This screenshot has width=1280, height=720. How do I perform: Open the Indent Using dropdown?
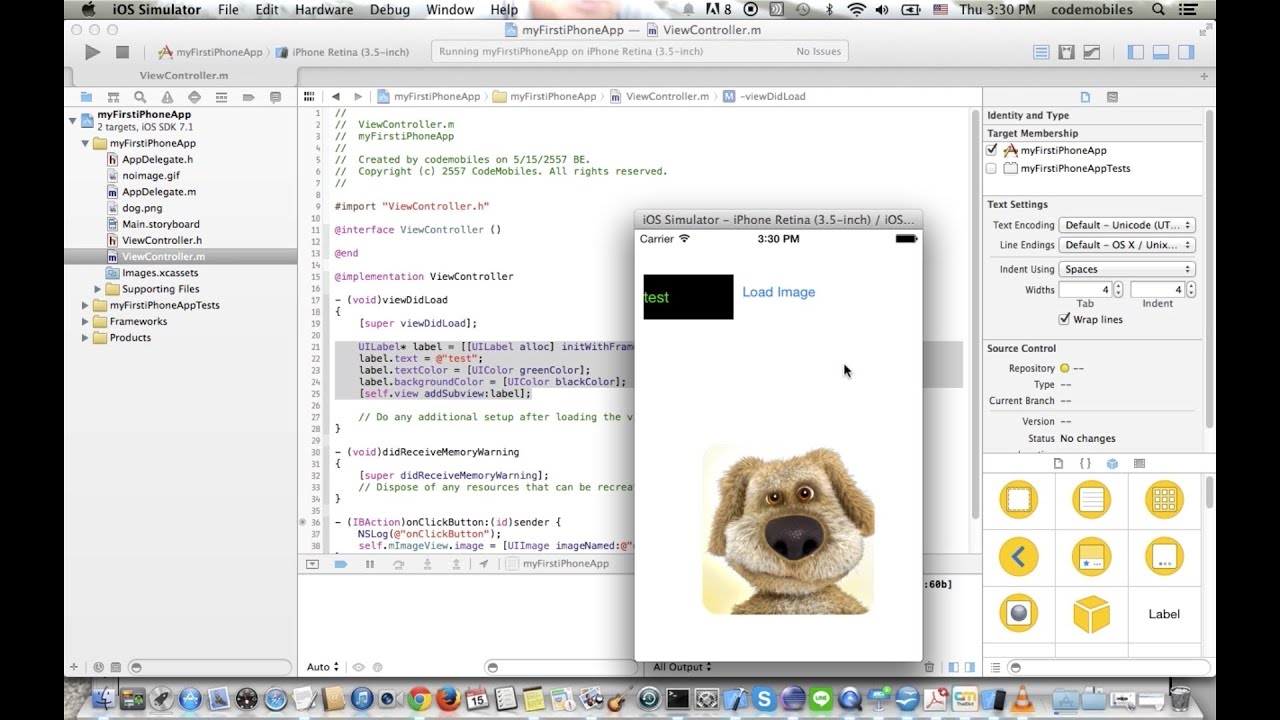pyautogui.click(x=1127, y=269)
